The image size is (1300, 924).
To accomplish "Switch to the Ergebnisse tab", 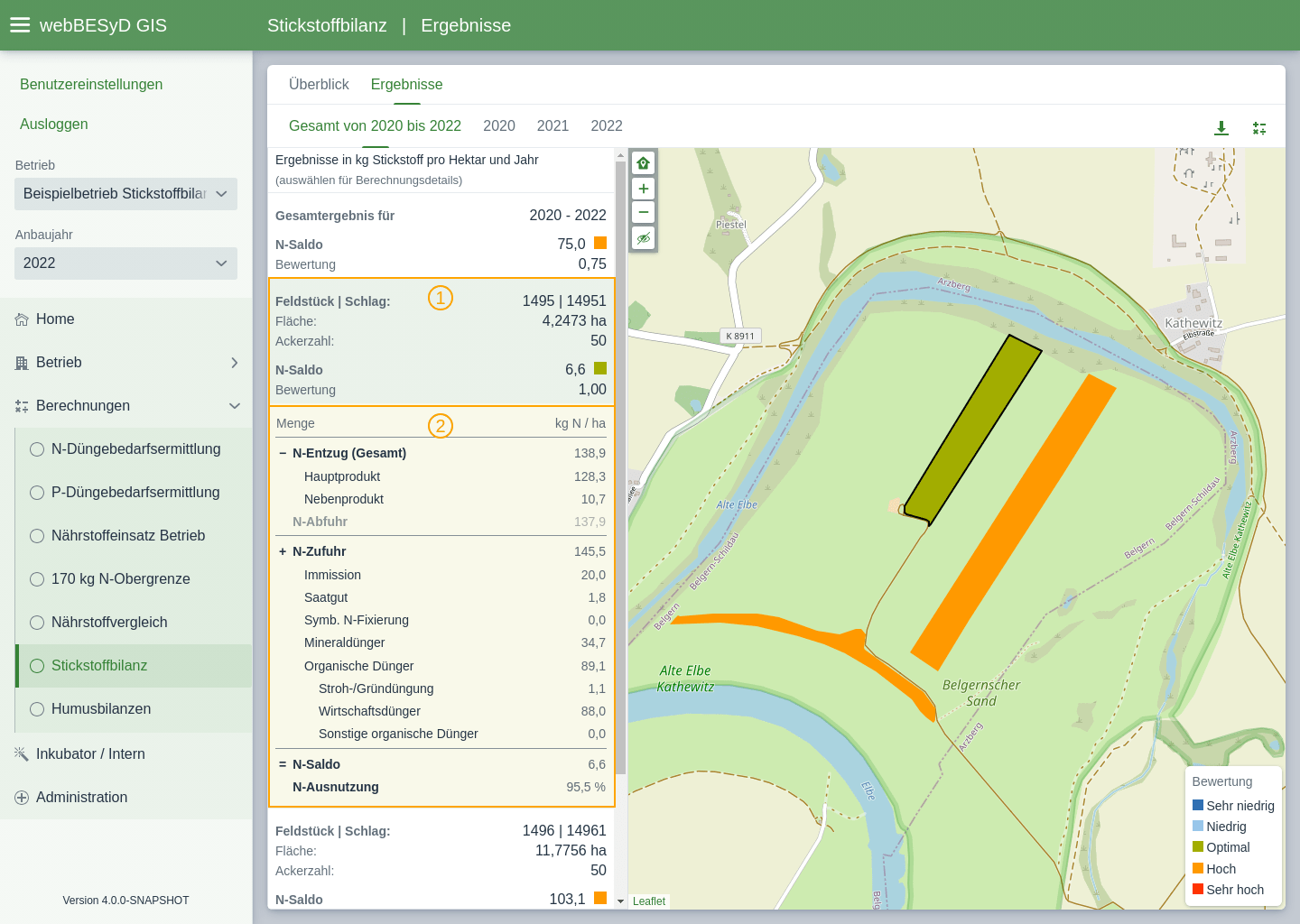I will point(406,84).
